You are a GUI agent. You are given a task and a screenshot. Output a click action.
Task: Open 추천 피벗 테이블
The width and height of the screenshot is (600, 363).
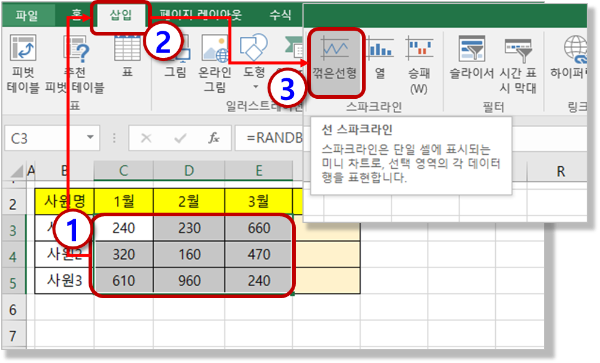75,63
